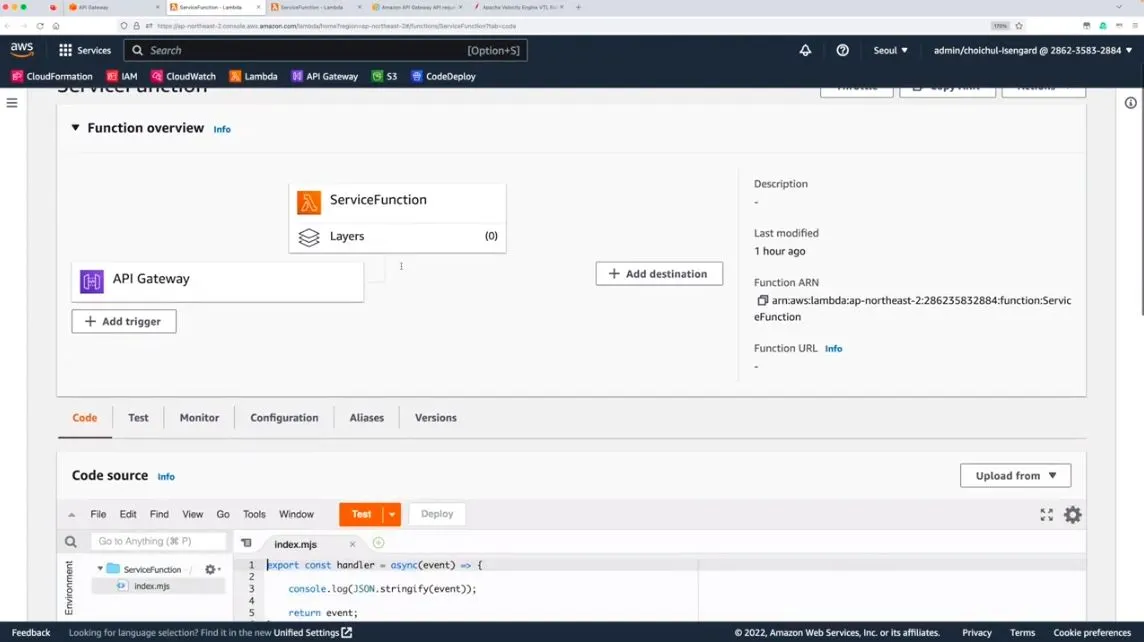
Task: Click the tab list icon beside index.mjs
Action: 247,543
